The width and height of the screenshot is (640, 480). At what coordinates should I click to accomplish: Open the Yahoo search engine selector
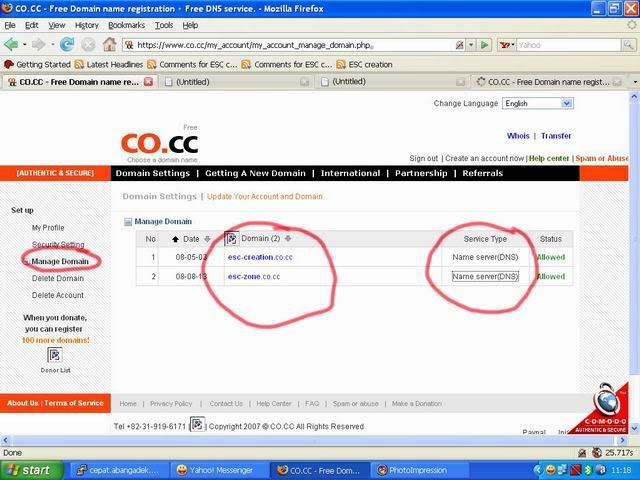pyautogui.click(x=507, y=45)
